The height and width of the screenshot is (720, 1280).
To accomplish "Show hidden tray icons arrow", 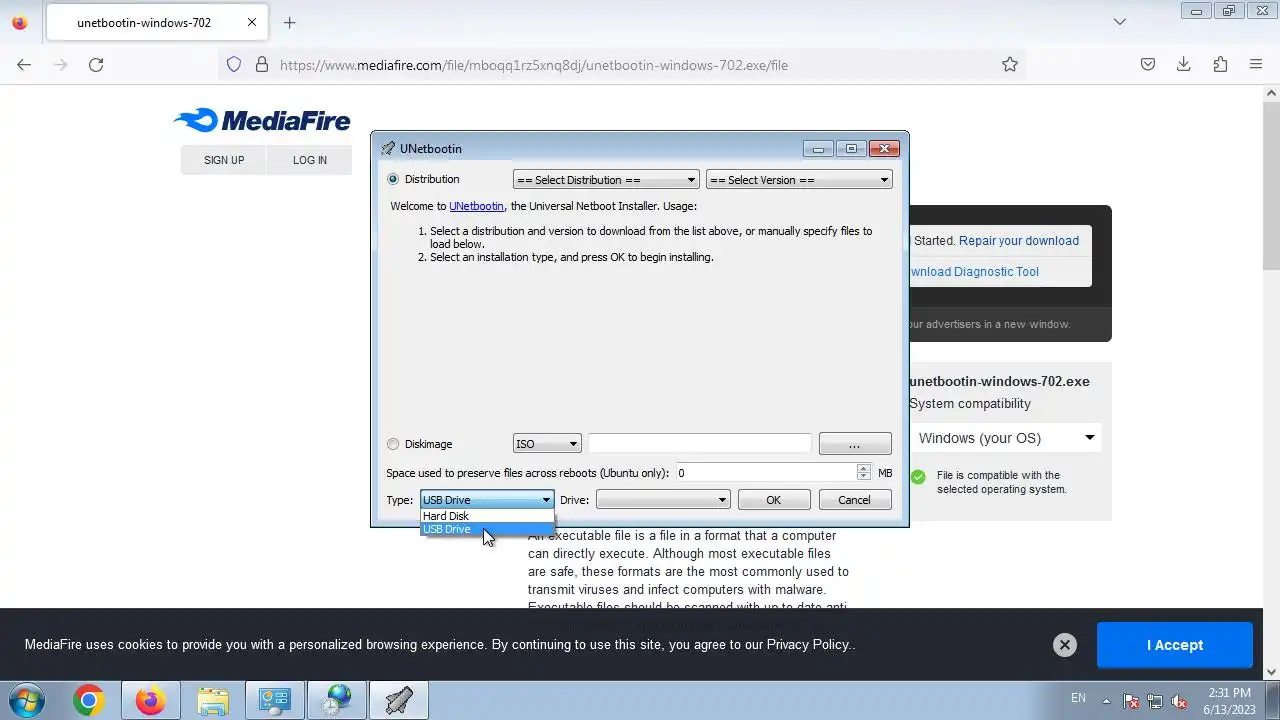I will (1106, 700).
